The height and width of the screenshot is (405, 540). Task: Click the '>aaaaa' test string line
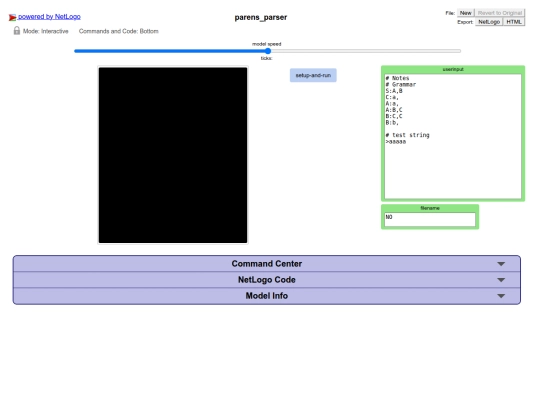point(396,142)
